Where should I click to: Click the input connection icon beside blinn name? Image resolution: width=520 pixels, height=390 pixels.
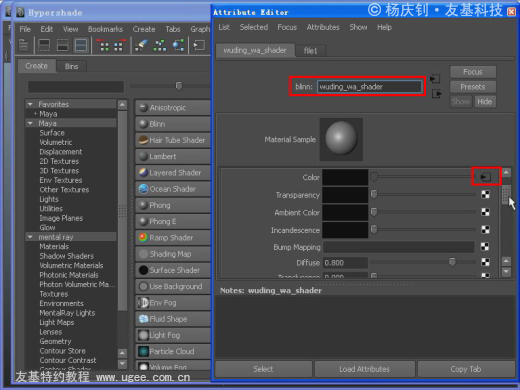pyautogui.click(x=435, y=79)
